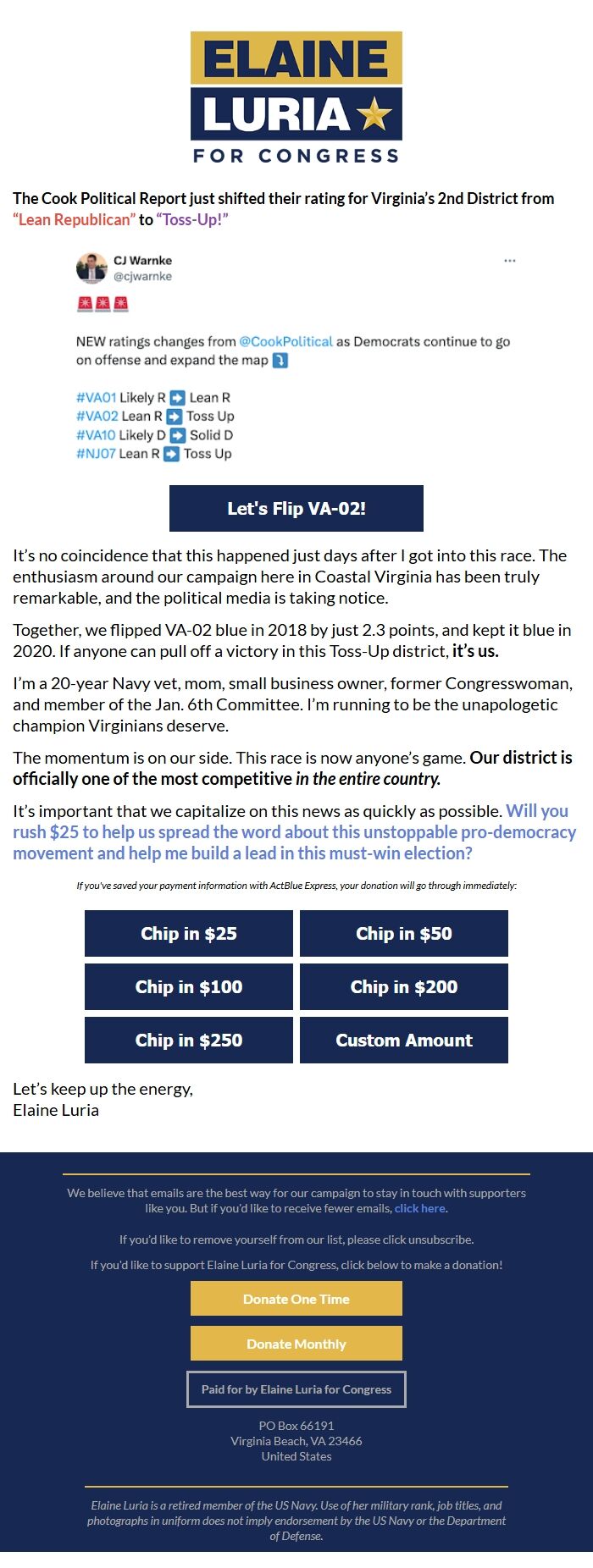Chip in $250 to the campaign
Screen dimensions: 593x1568
point(187,1040)
